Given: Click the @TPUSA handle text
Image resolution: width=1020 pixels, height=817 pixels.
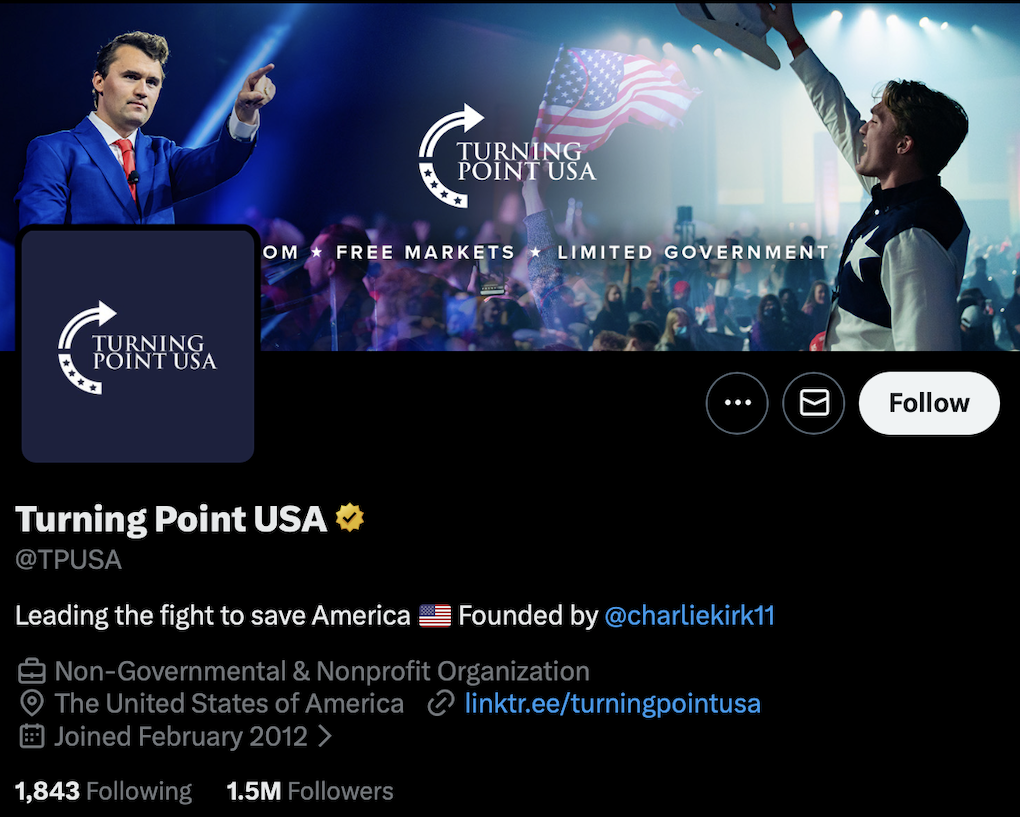Looking at the screenshot, I should coord(68,558).
